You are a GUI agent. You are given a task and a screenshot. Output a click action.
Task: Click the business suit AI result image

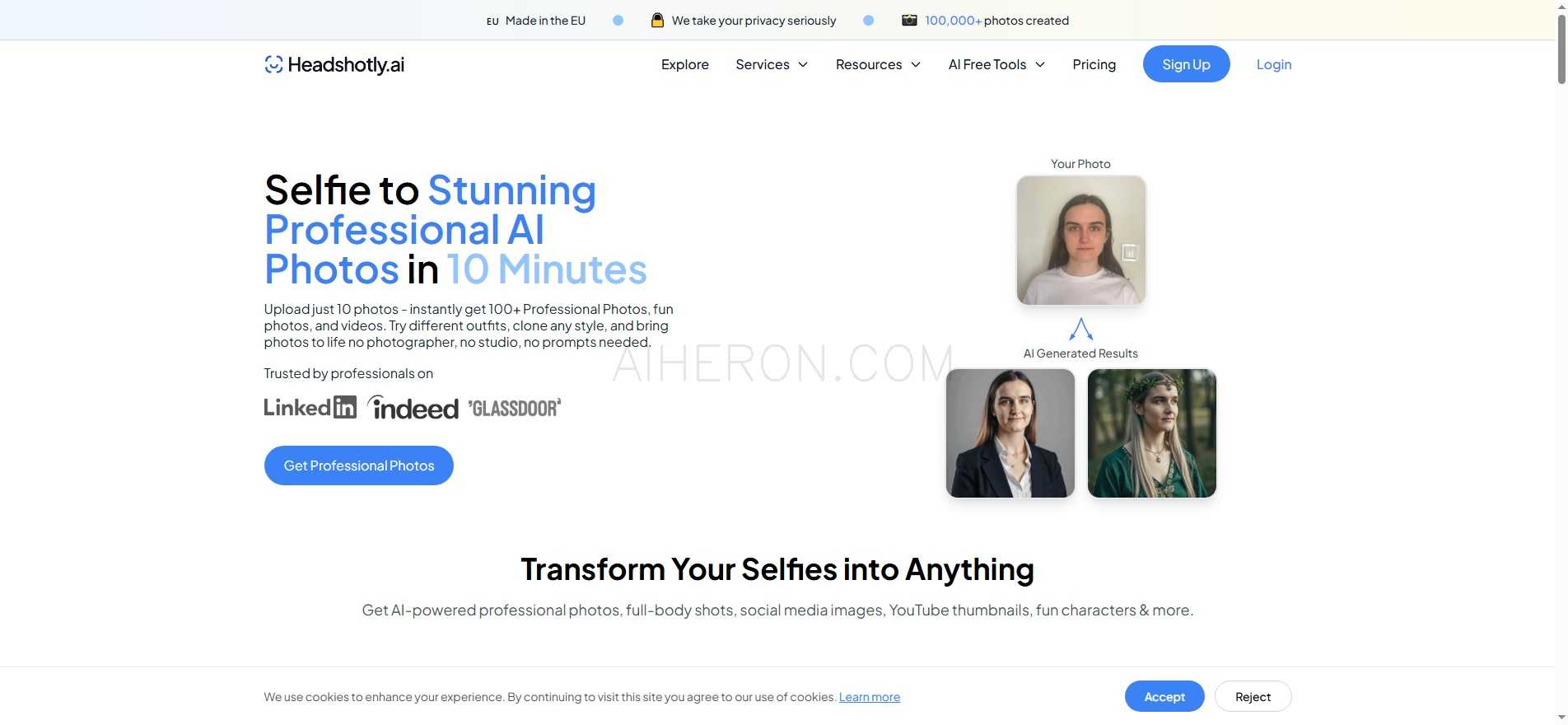coord(1010,433)
